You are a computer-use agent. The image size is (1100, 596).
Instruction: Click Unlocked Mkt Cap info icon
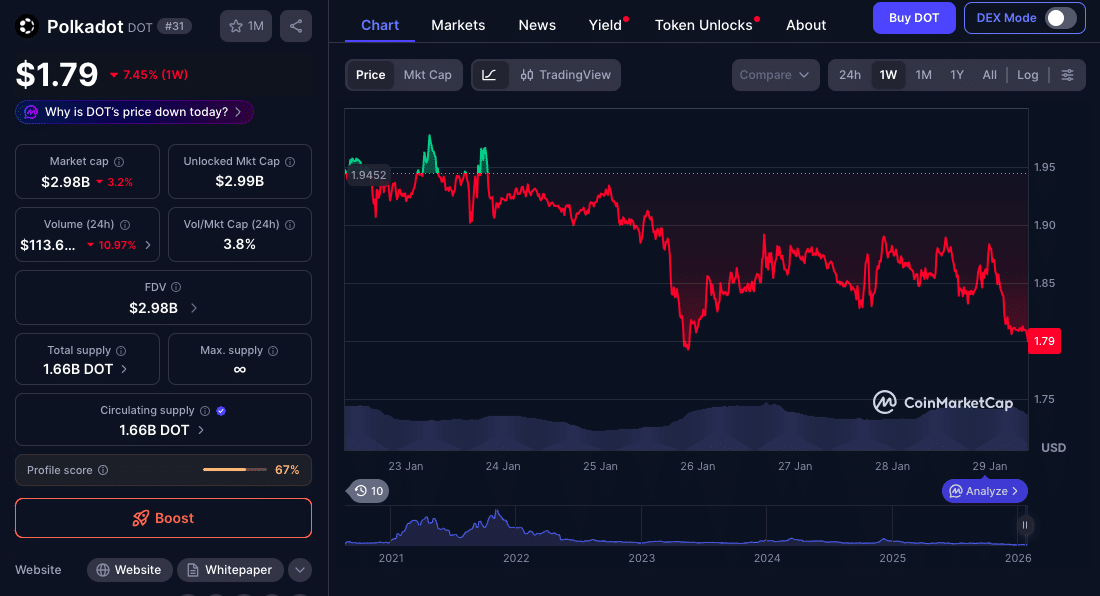click(x=290, y=162)
